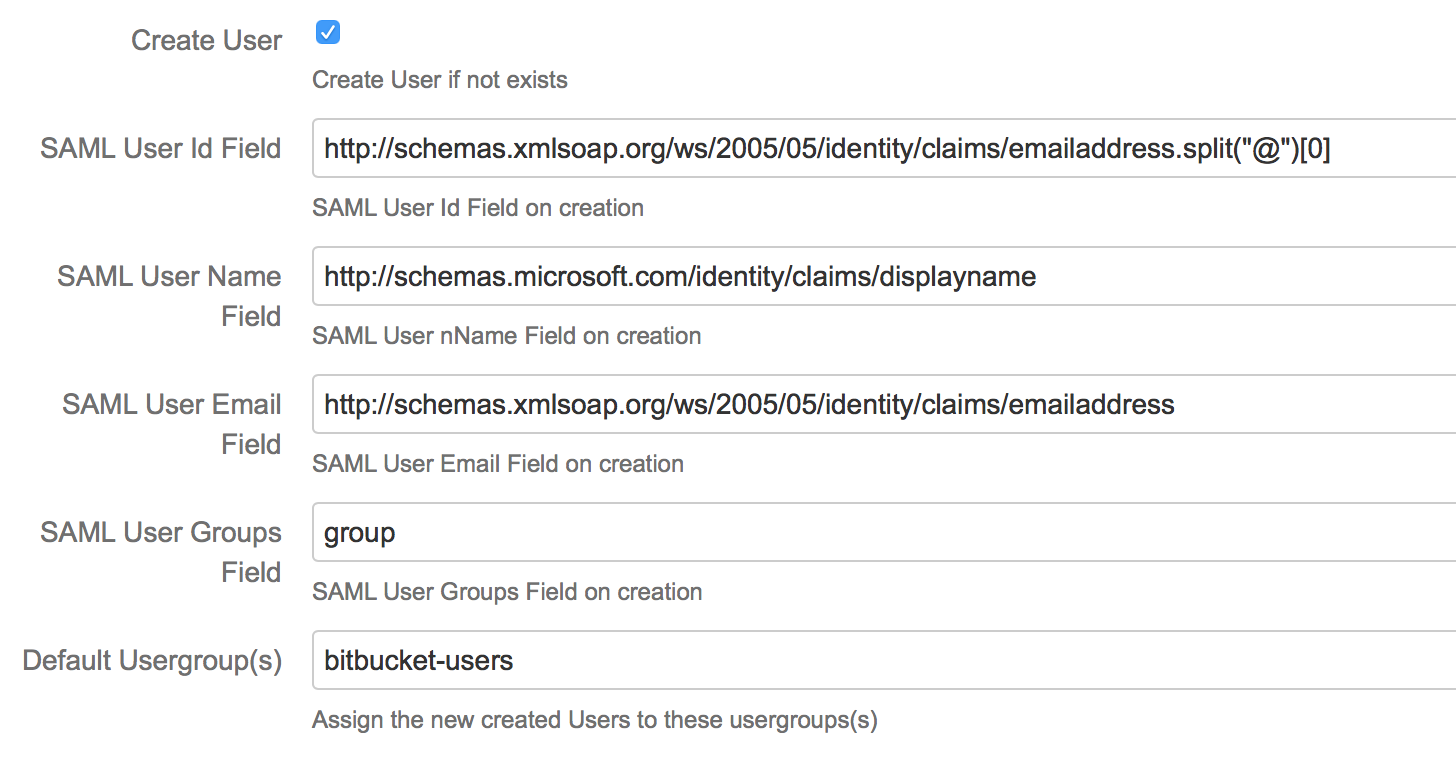Uncheck the Create User checkbox
This screenshot has height=766, width=1456.
(x=328, y=33)
